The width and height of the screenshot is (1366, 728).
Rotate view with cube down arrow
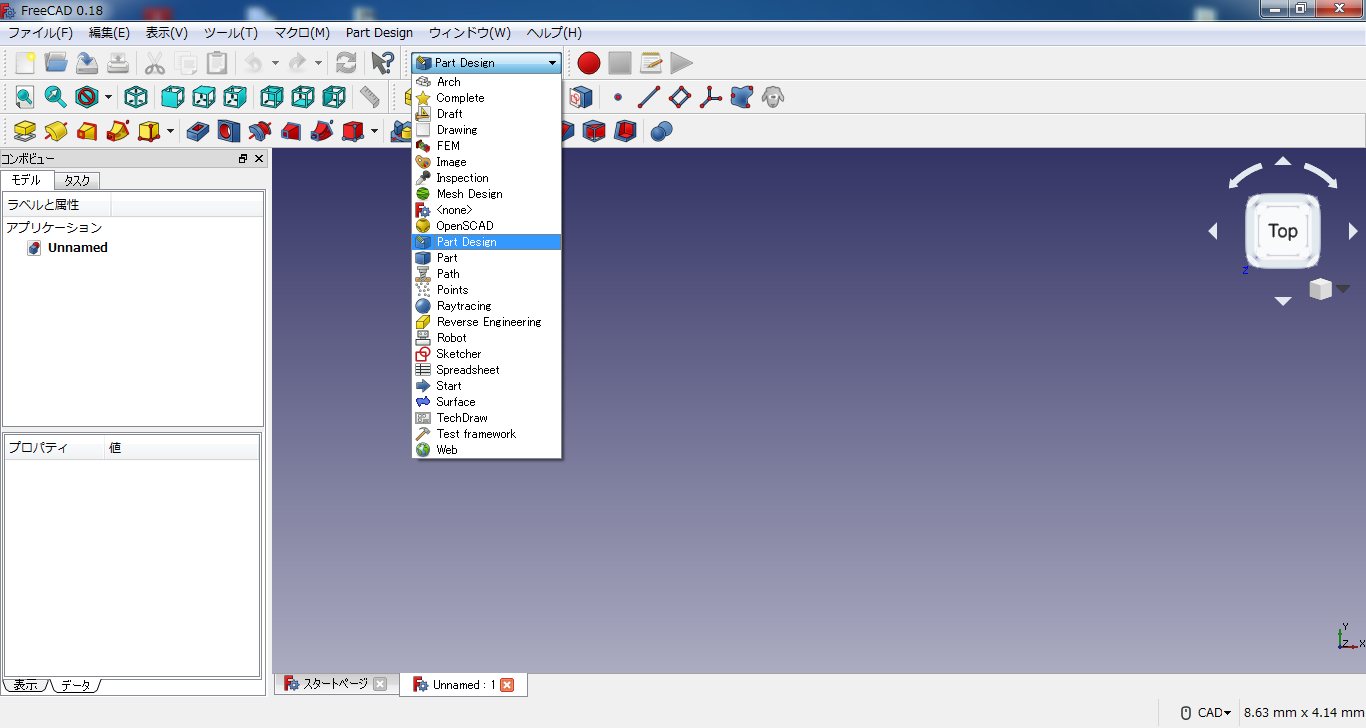(x=1283, y=301)
